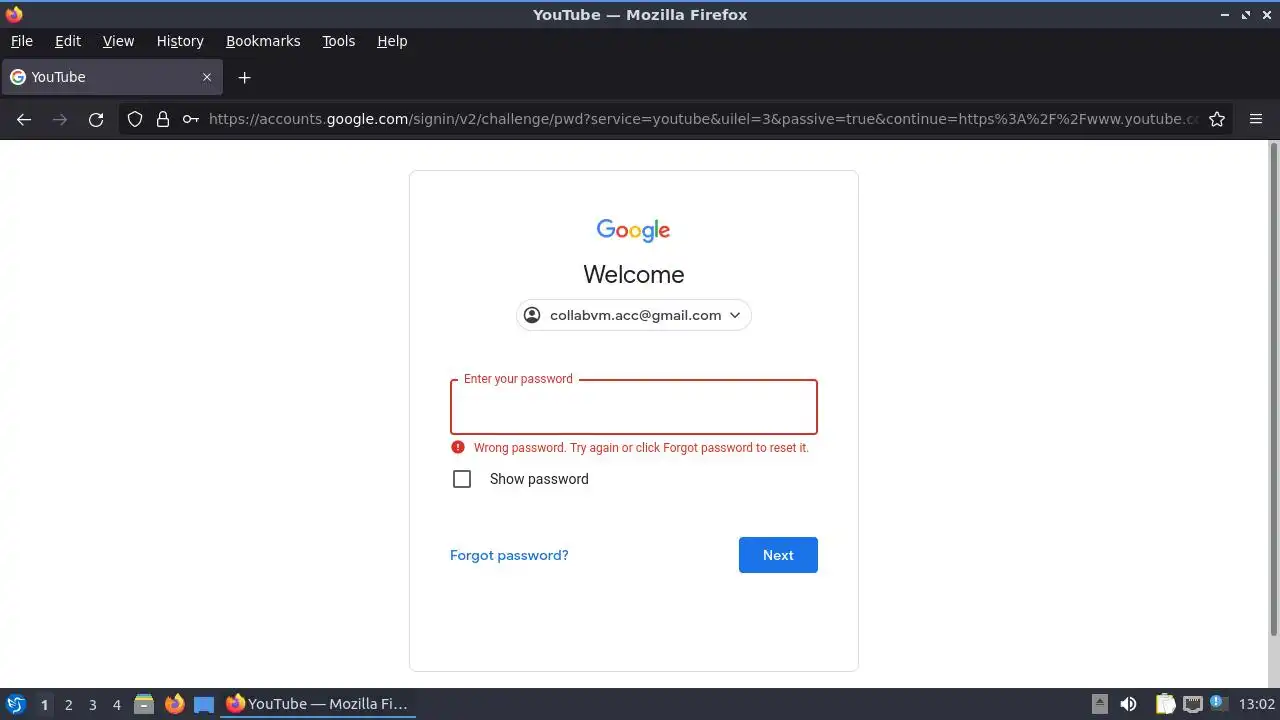This screenshot has width=1280, height=720.
Task: Maximize the Firefox window
Action: 1246,15
